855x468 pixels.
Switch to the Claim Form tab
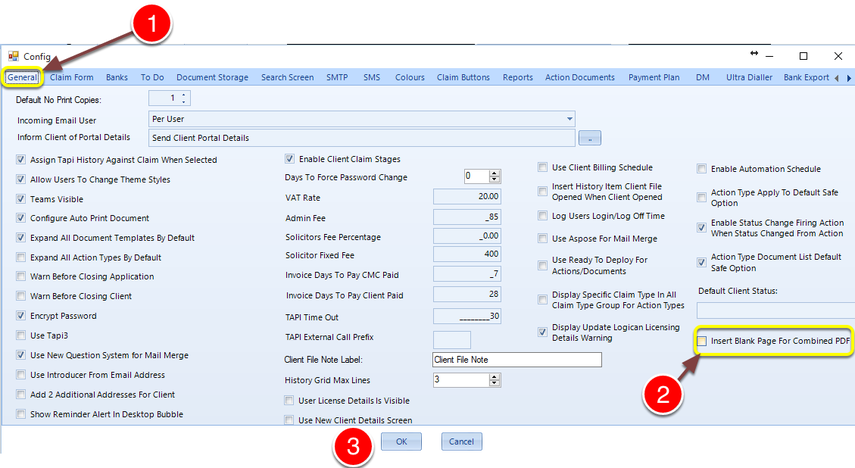click(71, 77)
